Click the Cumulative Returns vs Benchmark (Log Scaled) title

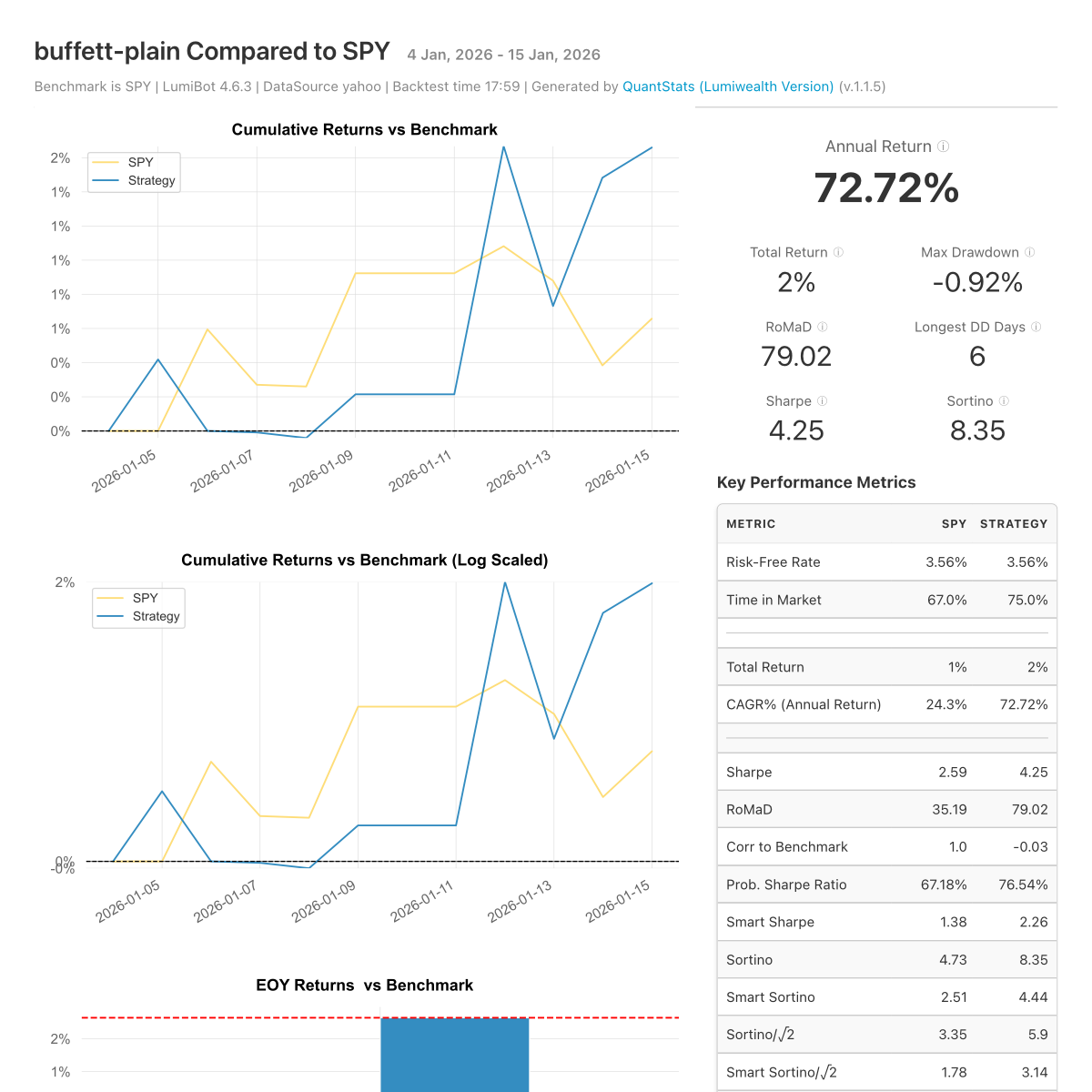[x=365, y=560]
